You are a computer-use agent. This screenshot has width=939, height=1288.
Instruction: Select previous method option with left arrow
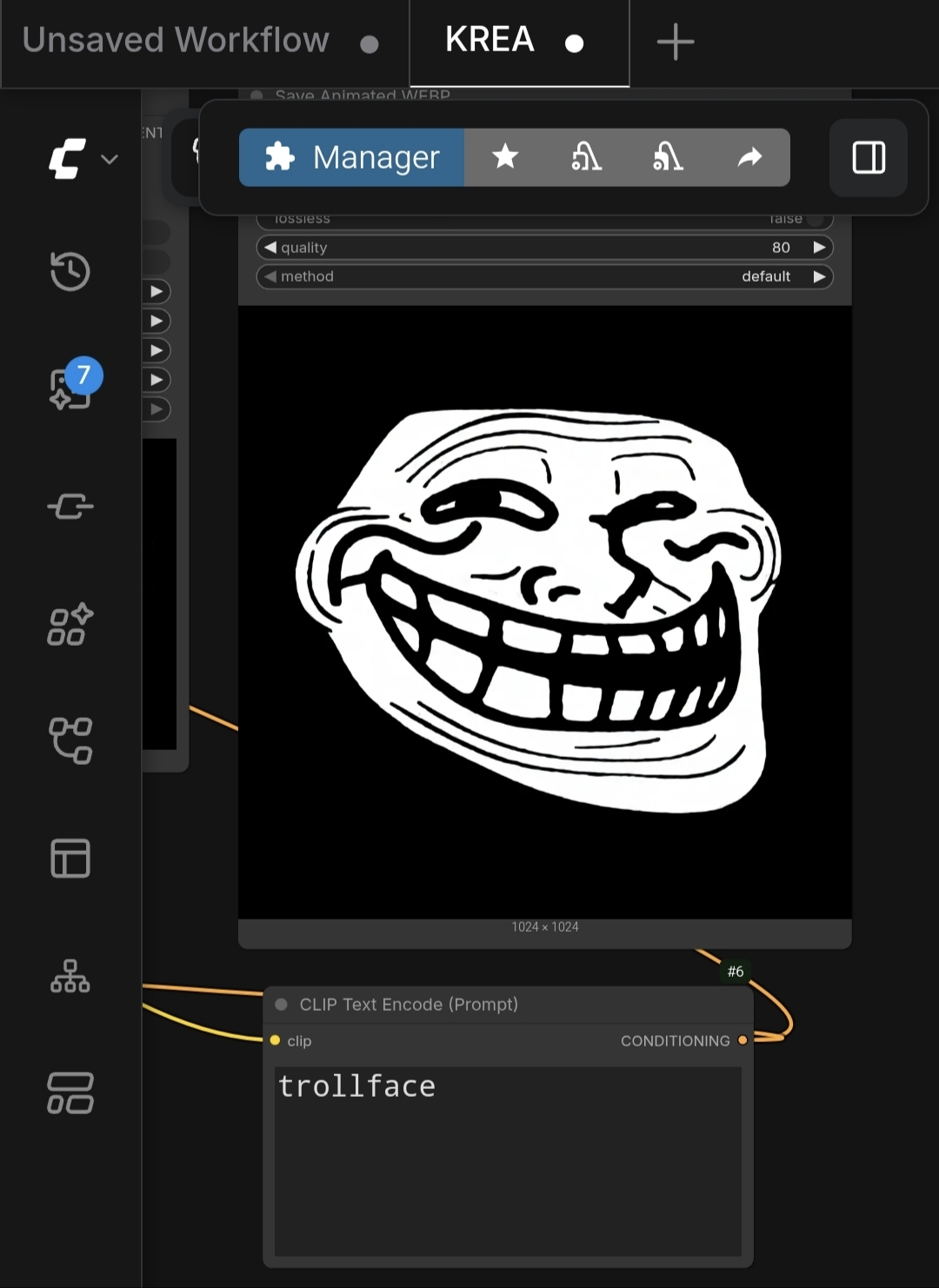click(x=270, y=276)
